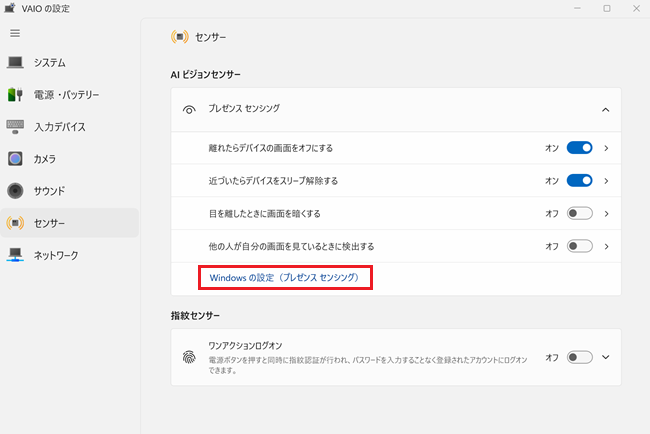Enable ワンアクションログオン toggle
Image resolution: width=650 pixels, height=434 pixels.
tap(580, 357)
